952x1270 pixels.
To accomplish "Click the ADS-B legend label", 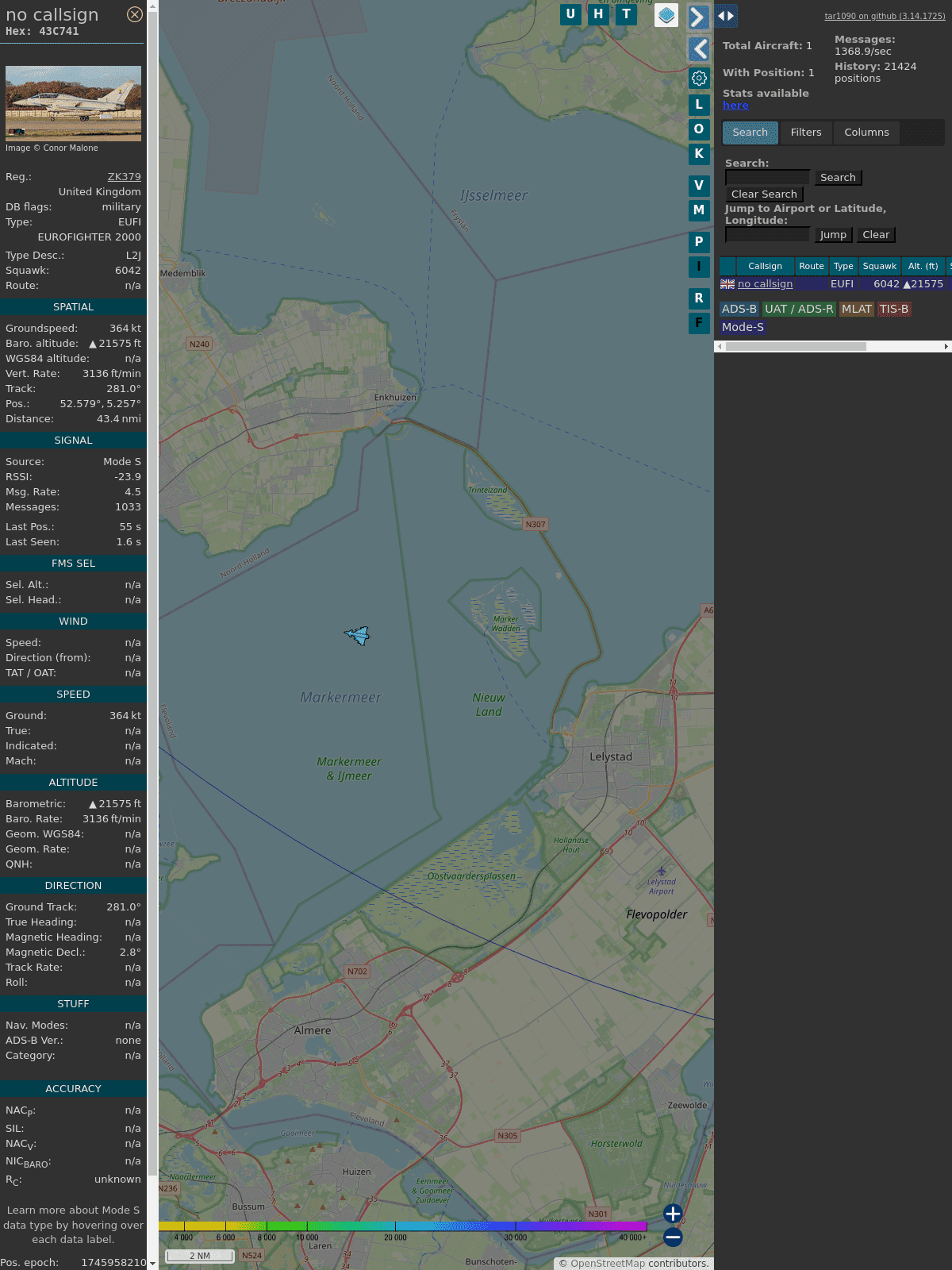I will pyautogui.click(x=739, y=310).
